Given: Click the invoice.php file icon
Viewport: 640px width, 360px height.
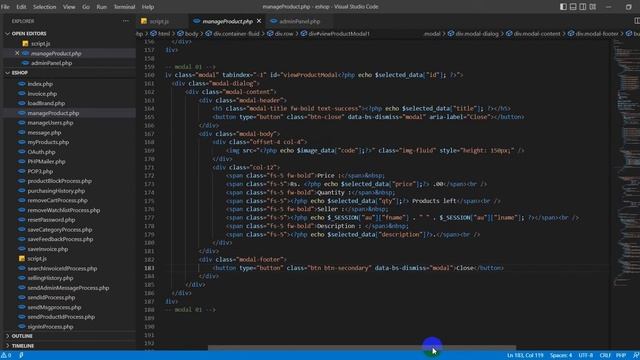Looking at the screenshot, I should click(x=22, y=93).
